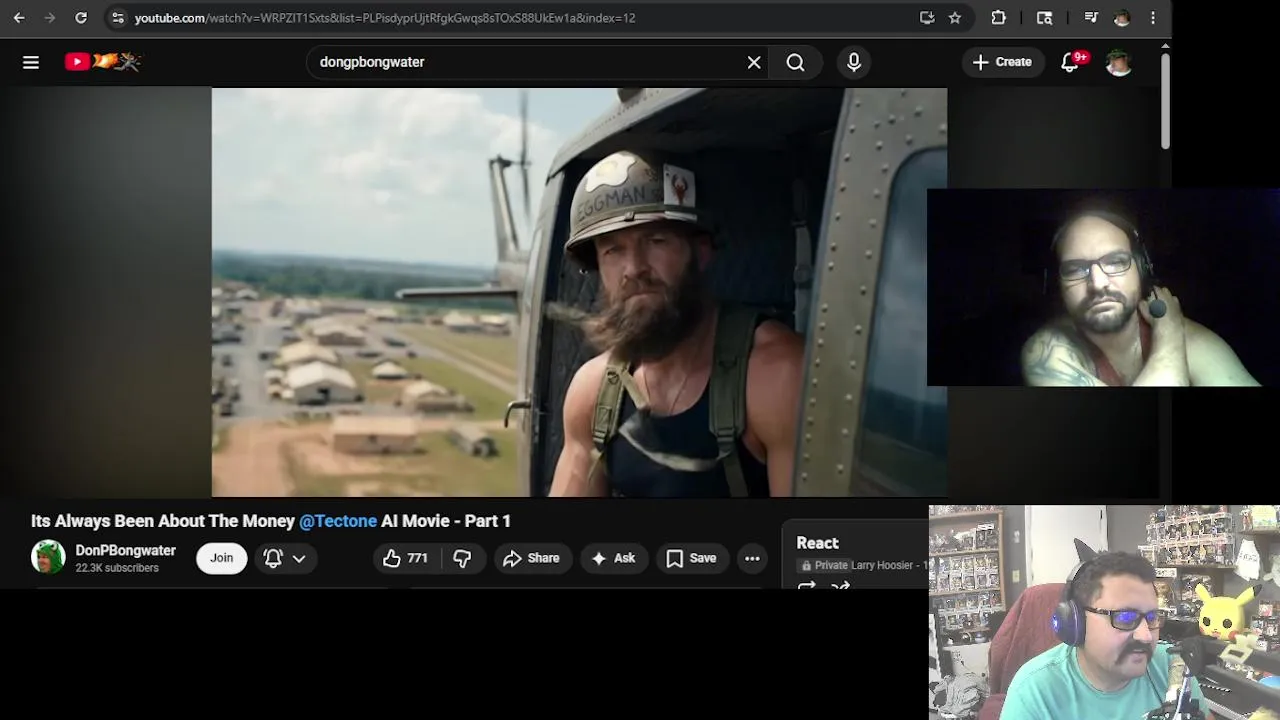Clear the search text with X
The image size is (1280, 720).
pos(754,62)
